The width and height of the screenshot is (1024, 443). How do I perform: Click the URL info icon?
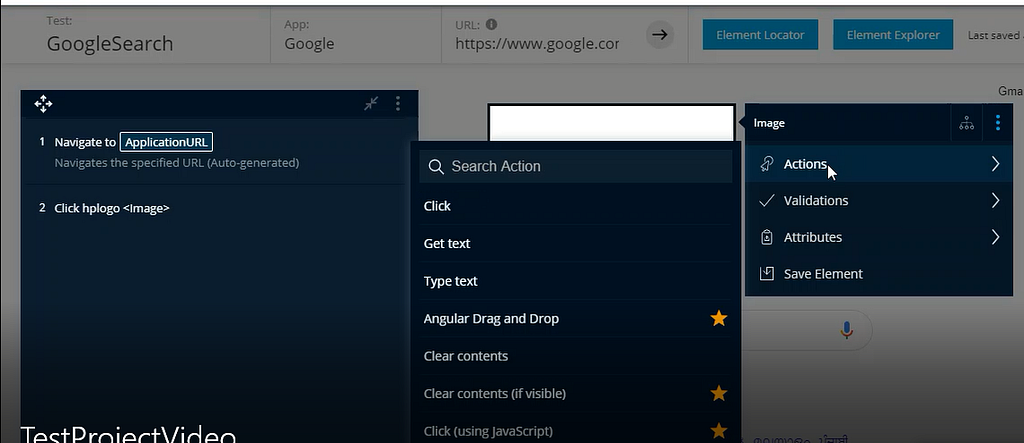[492, 25]
